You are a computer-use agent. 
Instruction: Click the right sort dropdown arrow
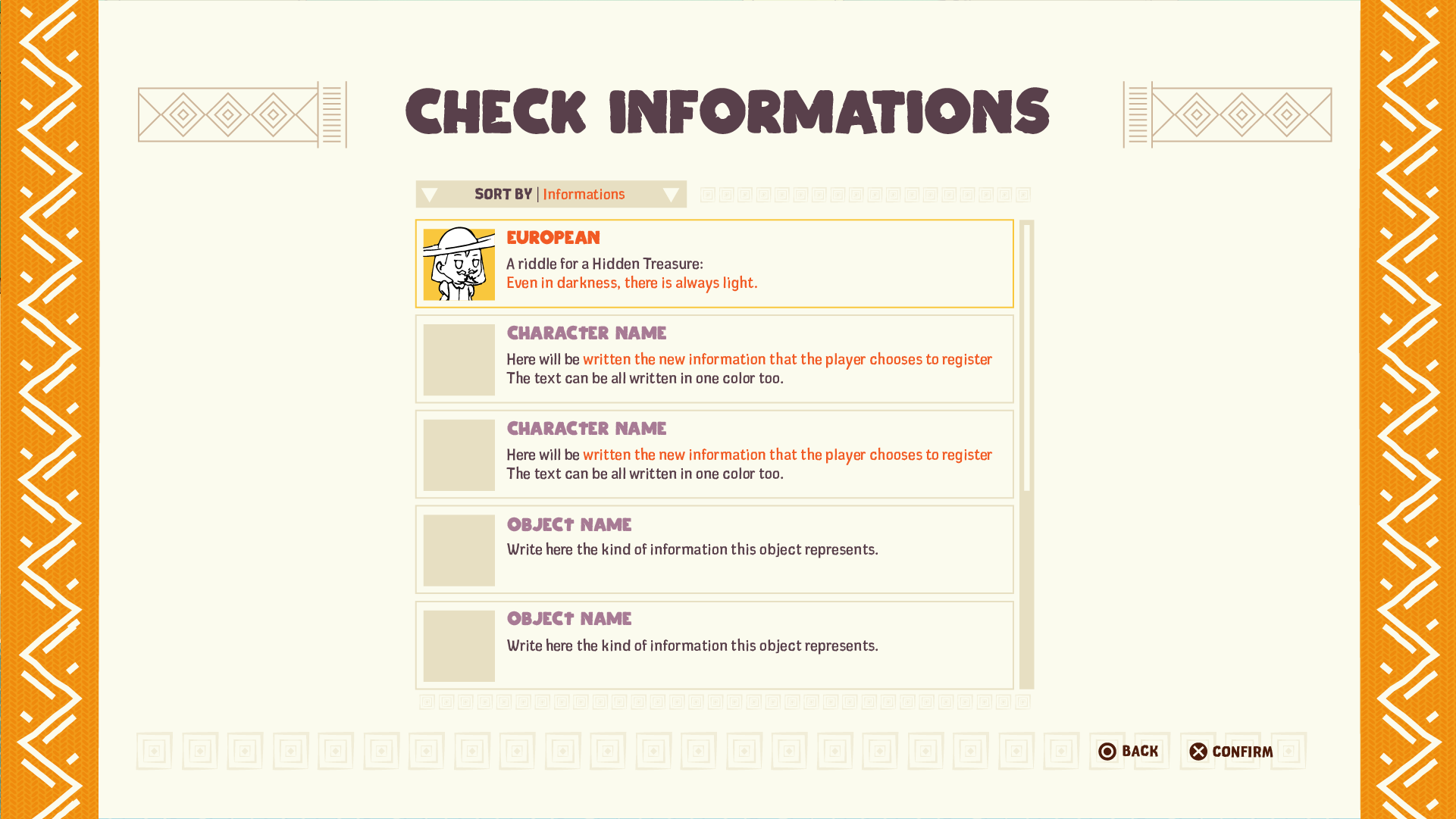(x=671, y=194)
